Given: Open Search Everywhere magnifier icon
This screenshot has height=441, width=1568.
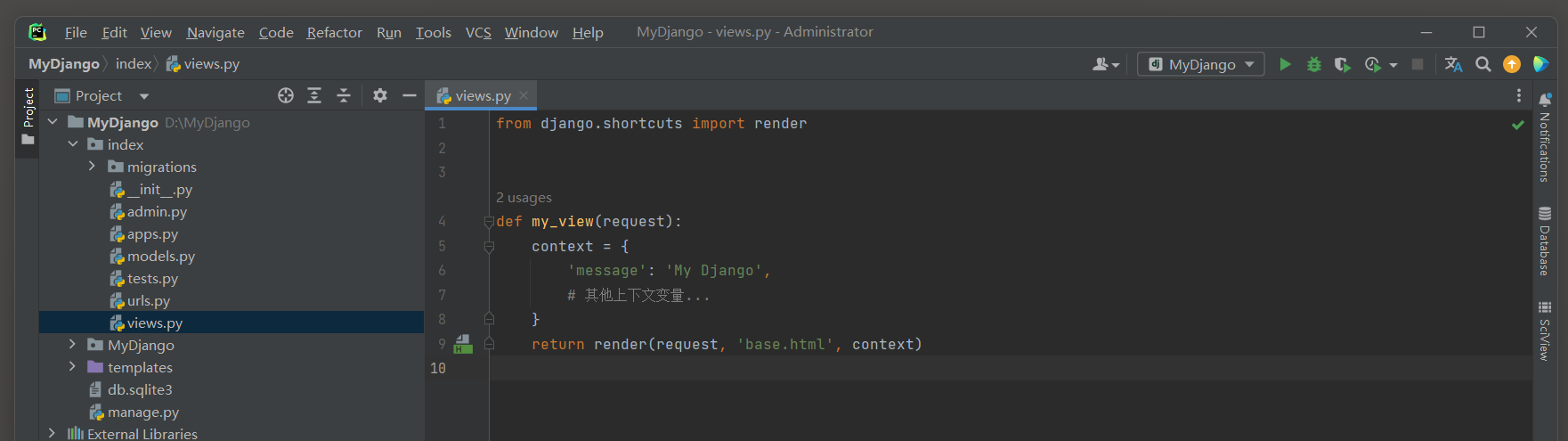Looking at the screenshot, I should (1483, 64).
